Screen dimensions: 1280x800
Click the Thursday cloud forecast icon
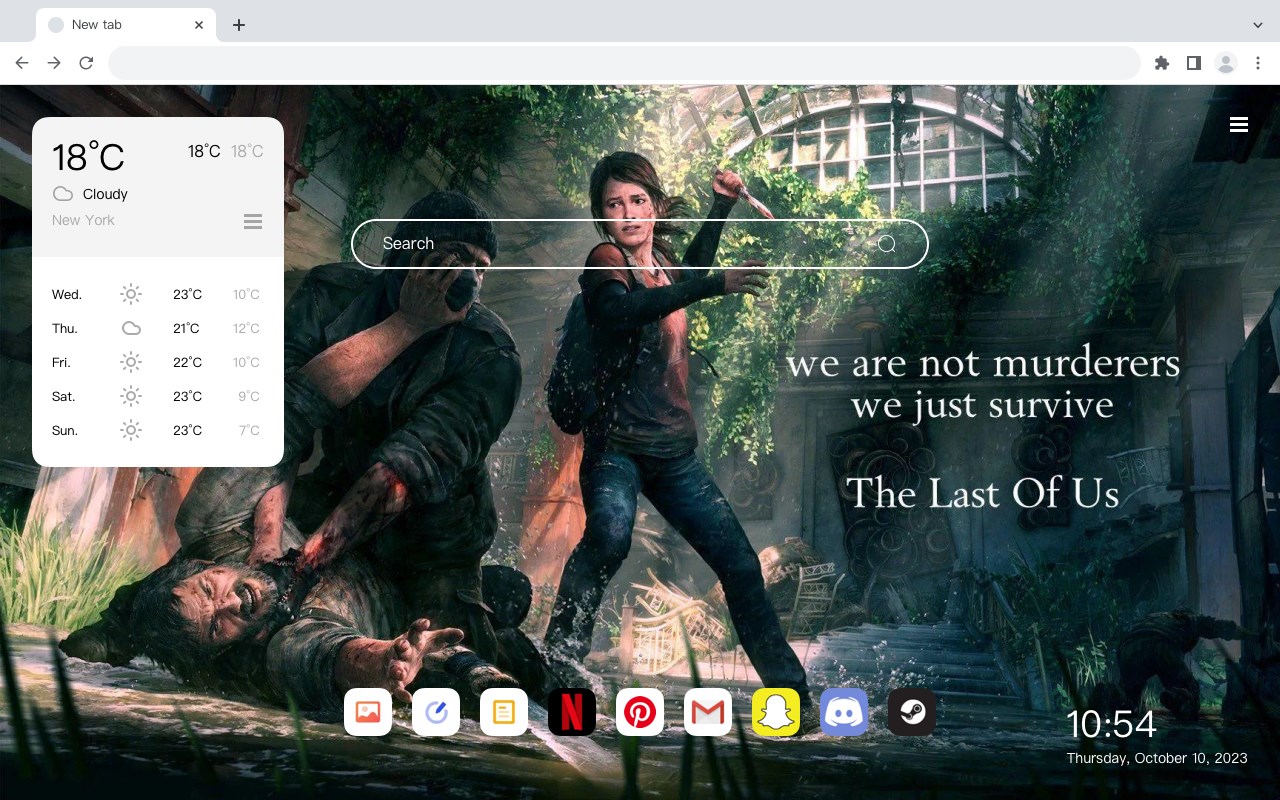coord(131,328)
